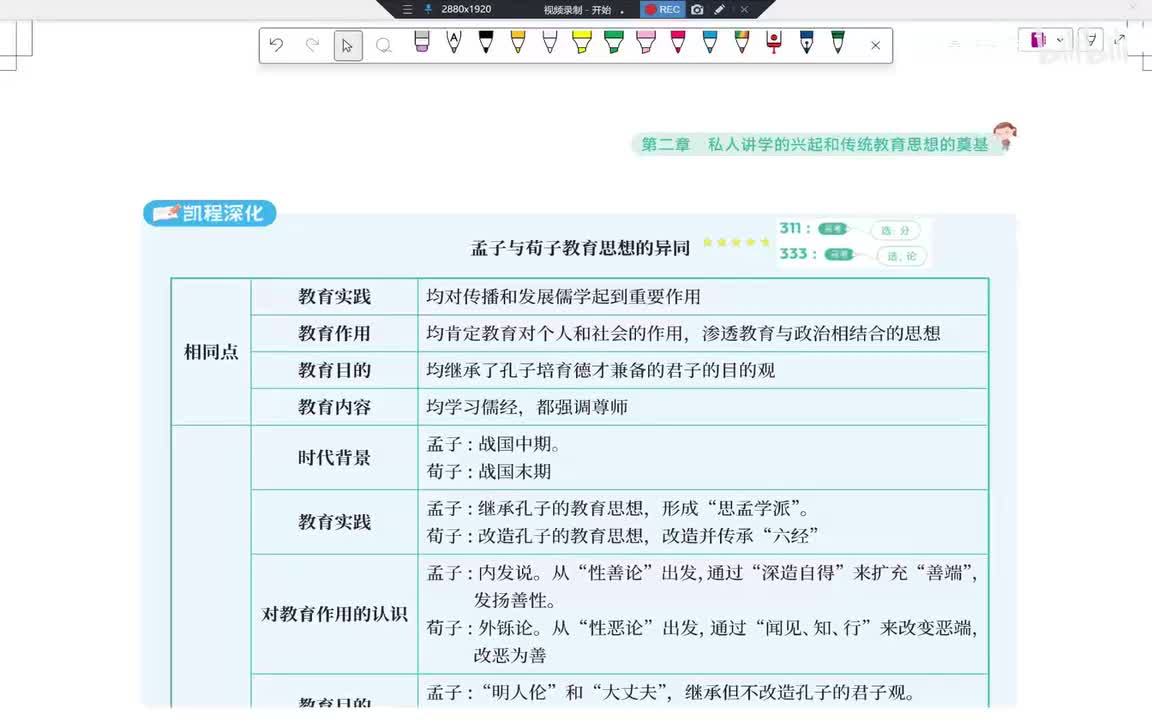Click the pin icon on recorder bar
This screenshot has width=1152, height=720.
428,10
